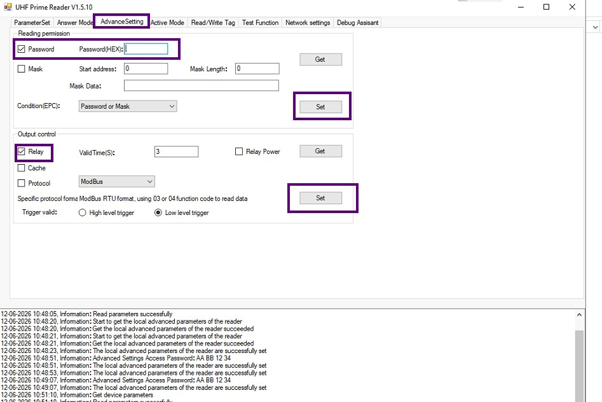Open the Condition(EPC) dropdown
The width and height of the screenshot is (602, 402).
pos(128,106)
